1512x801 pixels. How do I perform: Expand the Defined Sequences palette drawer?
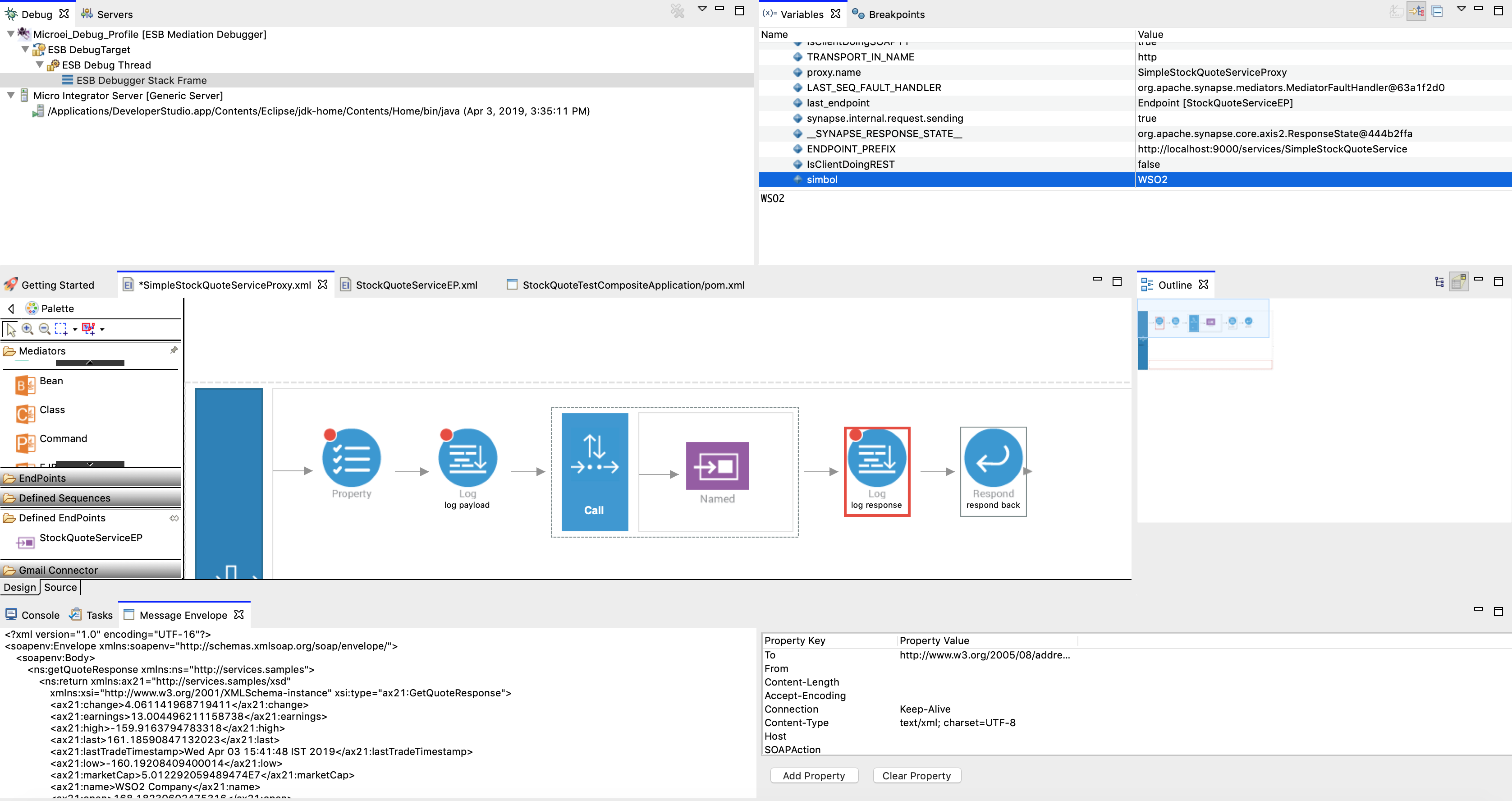91,498
